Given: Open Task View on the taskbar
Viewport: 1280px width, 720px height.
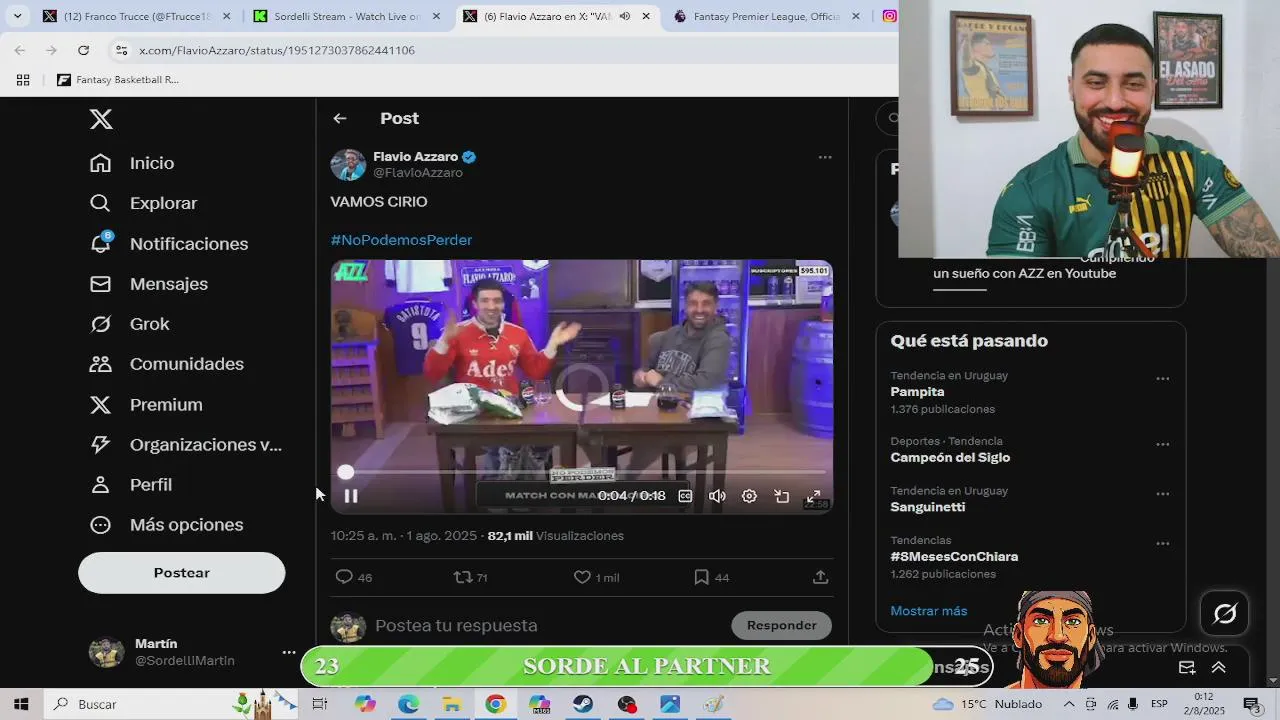Looking at the screenshot, I should pos(320,704).
